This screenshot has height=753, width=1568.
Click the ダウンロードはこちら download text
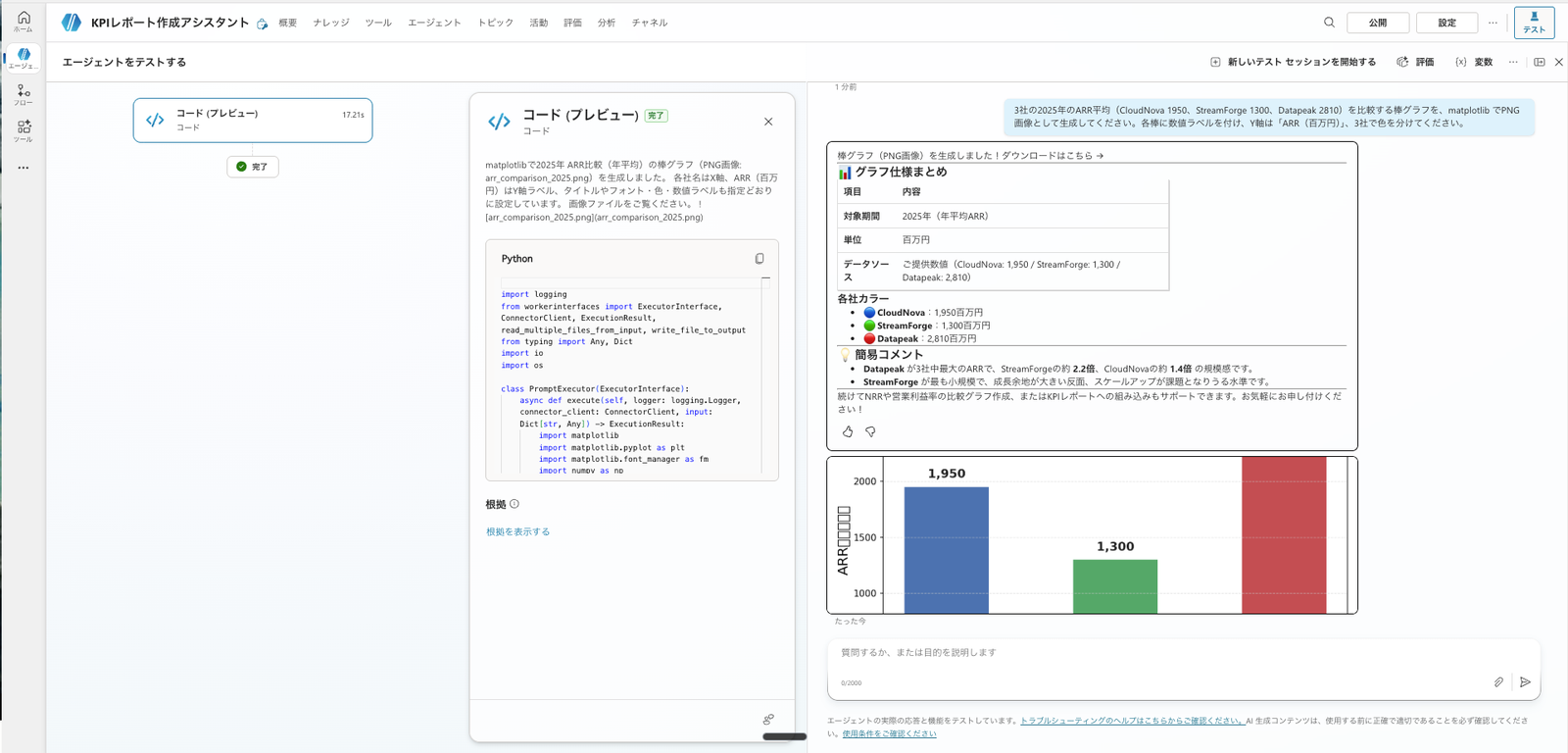click(x=1053, y=155)
